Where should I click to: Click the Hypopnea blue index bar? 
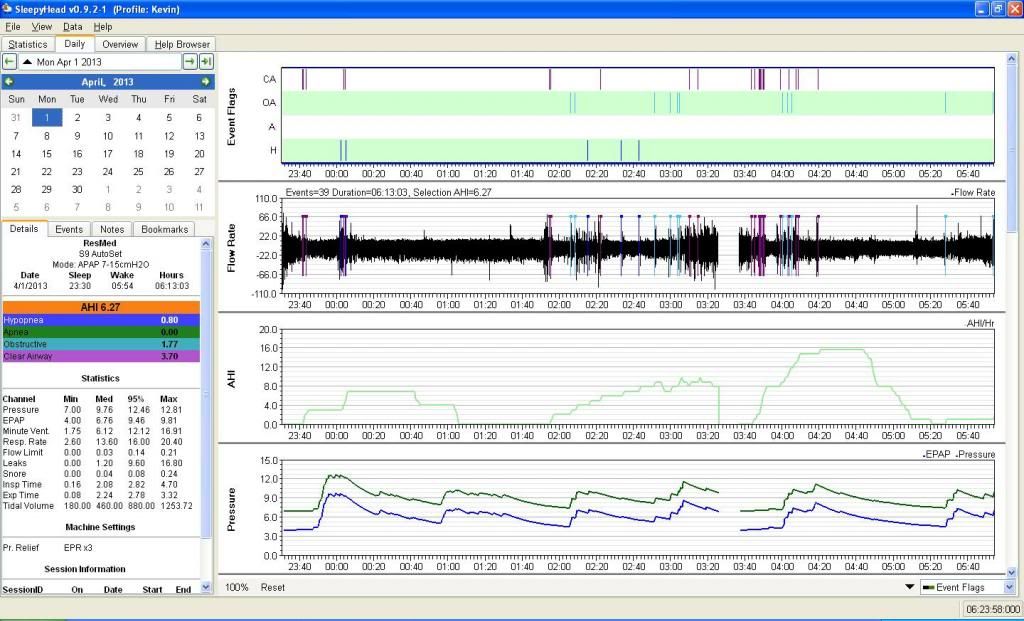101,320
